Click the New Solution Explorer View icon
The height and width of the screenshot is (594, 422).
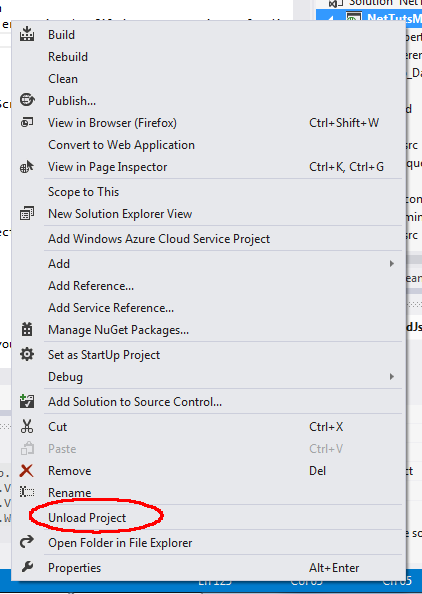[27, 213]
